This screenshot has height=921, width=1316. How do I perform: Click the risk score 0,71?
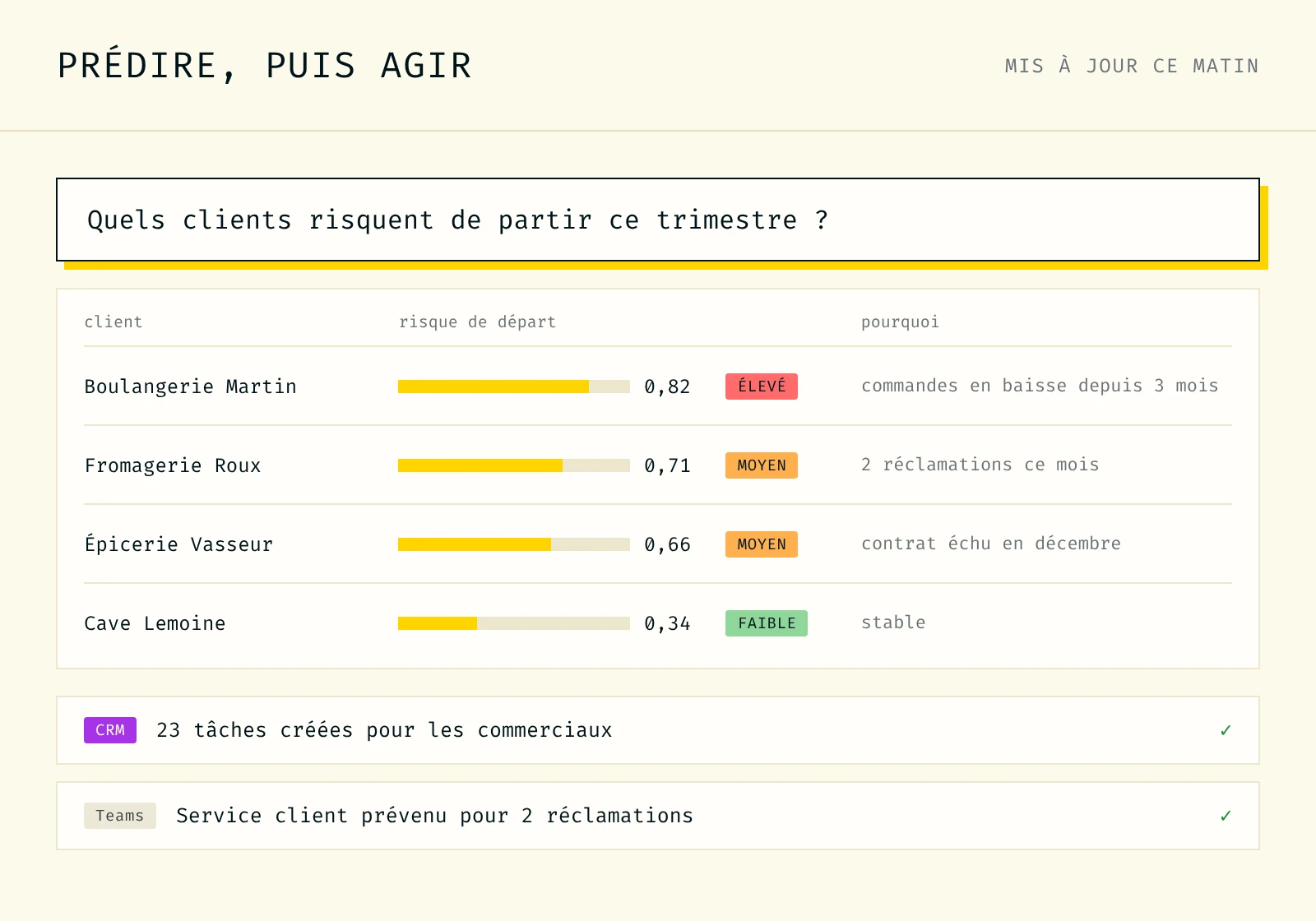click(x=667, y=465)
